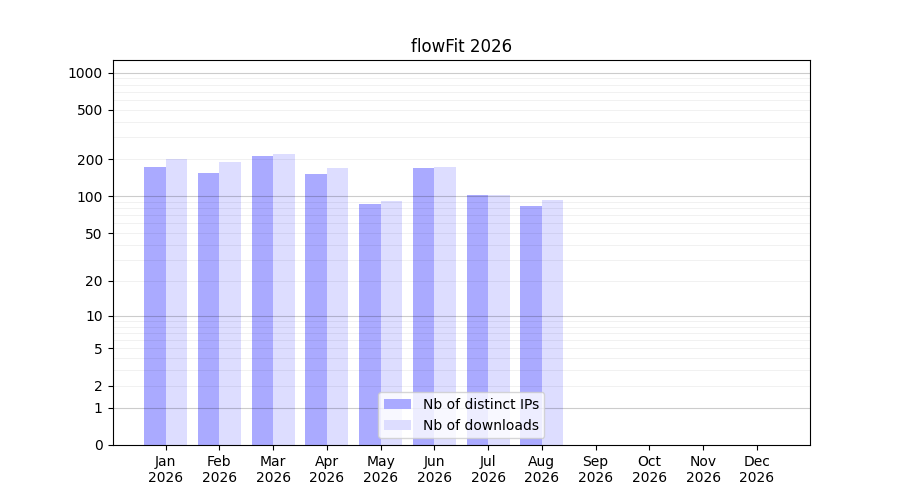Click the y-axis value '200'

pyautogui.click(x=90, y=160)
